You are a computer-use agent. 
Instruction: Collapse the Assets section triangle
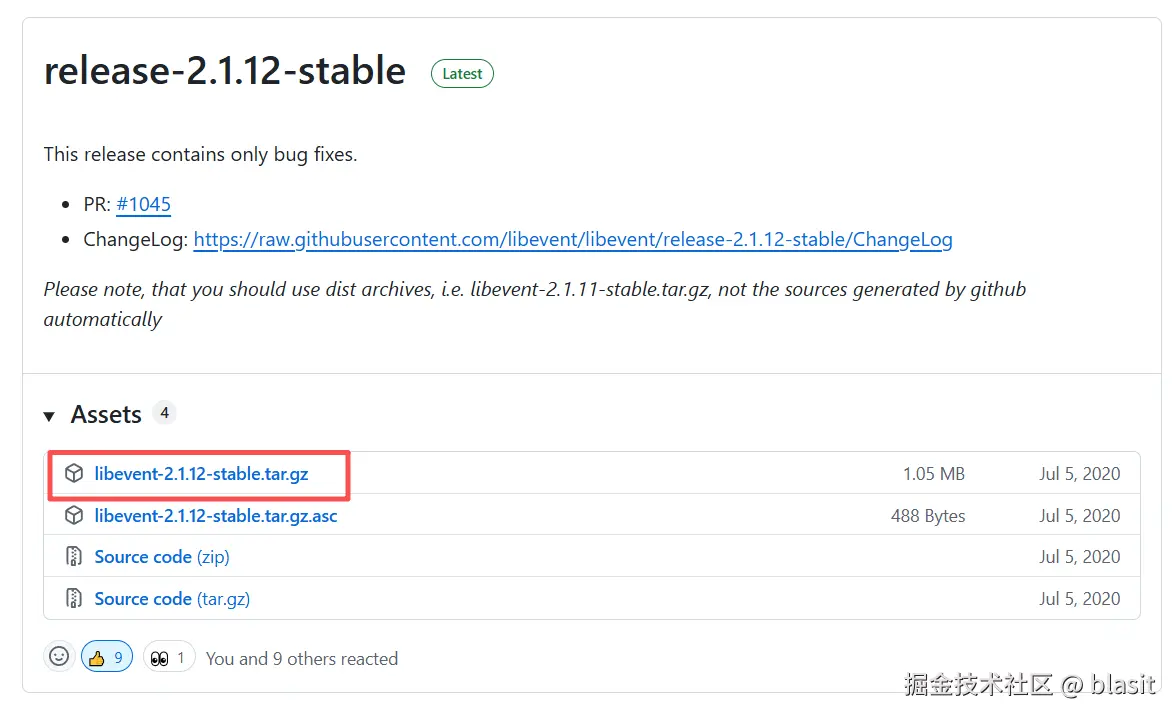tap(49, 416)
